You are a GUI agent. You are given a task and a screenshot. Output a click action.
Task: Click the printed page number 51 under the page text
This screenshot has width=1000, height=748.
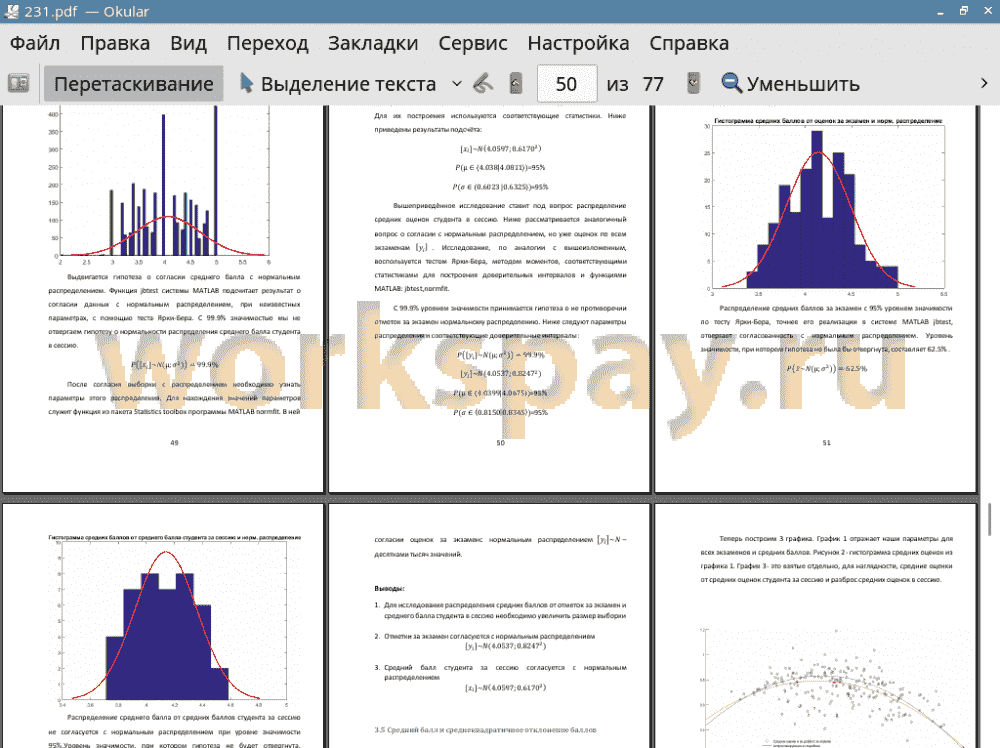coord(827,443)
